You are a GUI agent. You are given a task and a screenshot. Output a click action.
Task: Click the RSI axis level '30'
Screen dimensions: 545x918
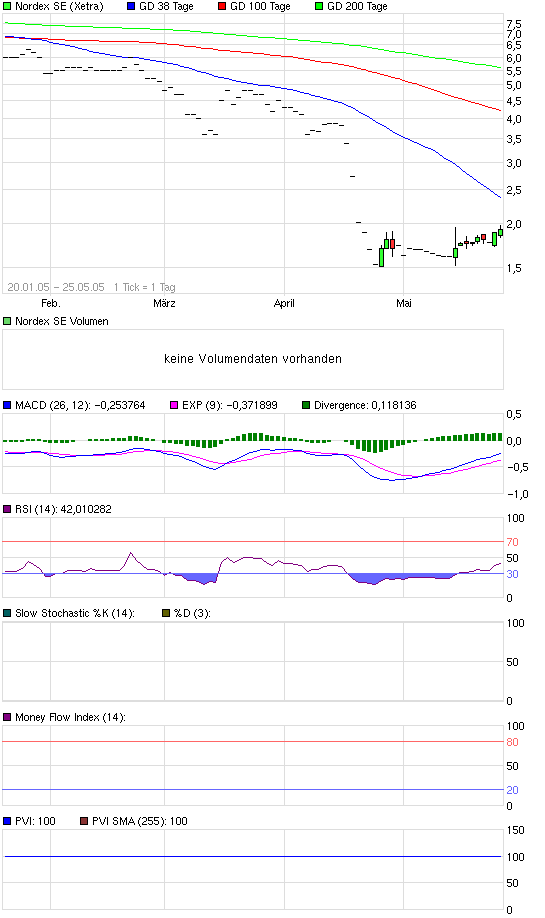(512, 574)
